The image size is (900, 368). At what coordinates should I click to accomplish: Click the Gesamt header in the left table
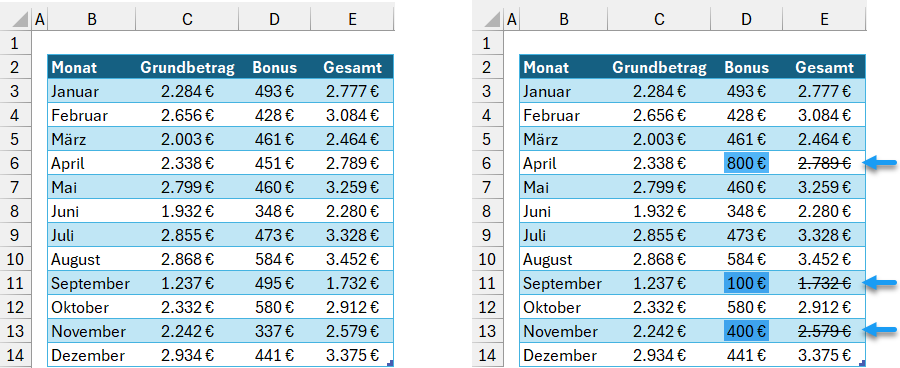click(352, 67)
